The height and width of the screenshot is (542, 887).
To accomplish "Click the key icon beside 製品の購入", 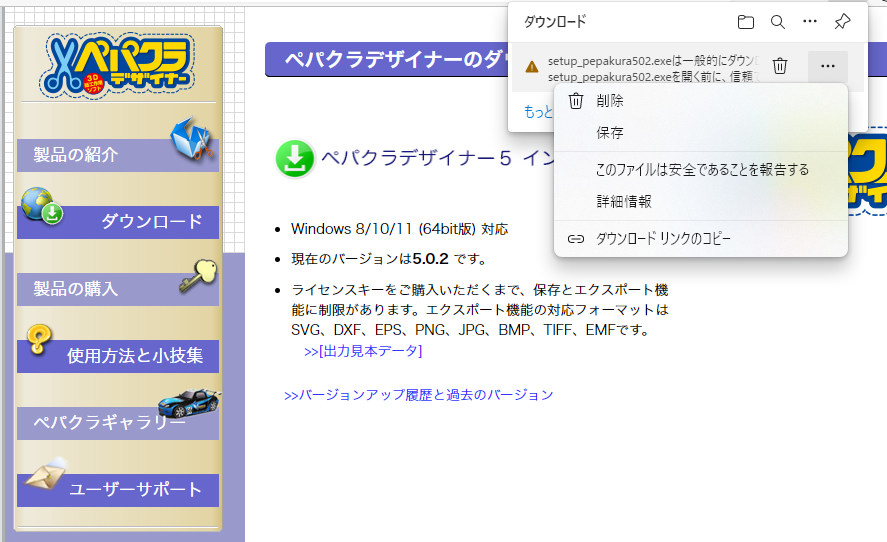I will [x=199, y=276].
